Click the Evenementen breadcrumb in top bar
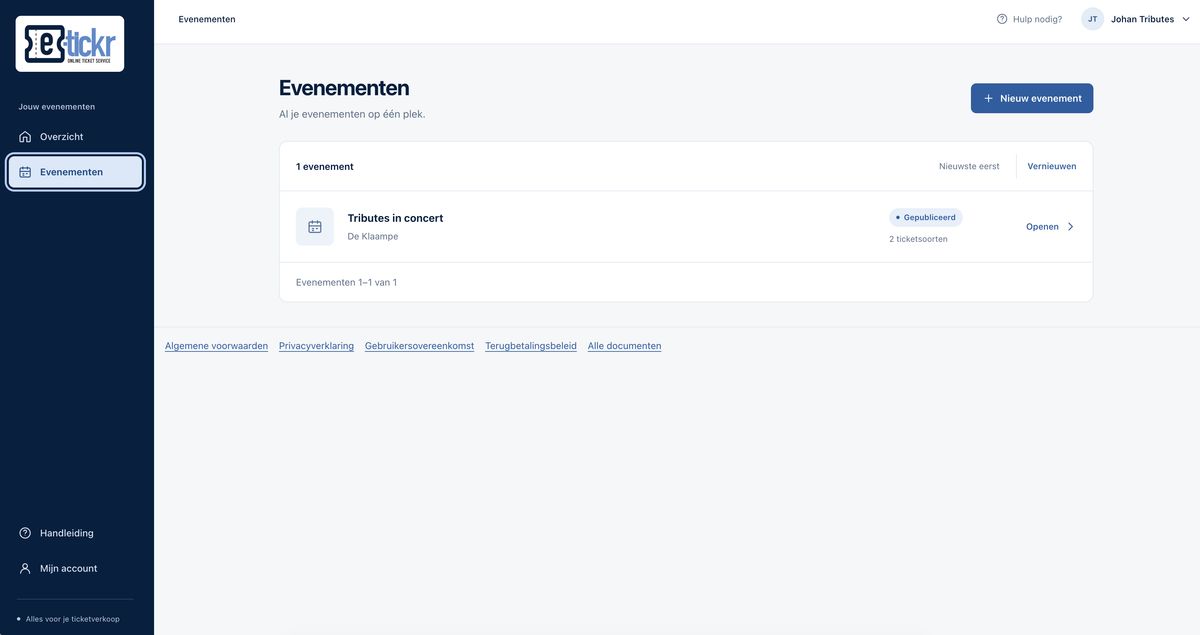The height and width of the screenshot is (635, 1200). click(x=207, y=19)
